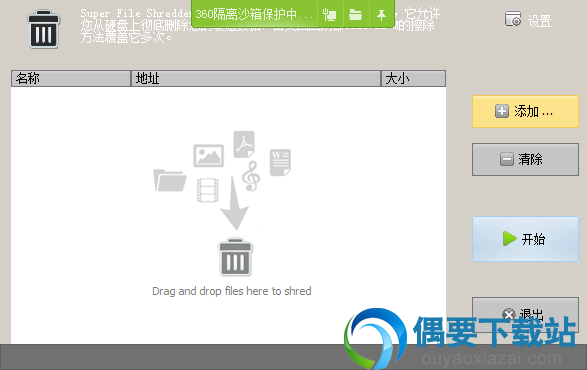Image resolution: width=587 pixels, height=370 pixels.
Task: Click the plus icon on 添加 button
Action: tap(502, 111)
